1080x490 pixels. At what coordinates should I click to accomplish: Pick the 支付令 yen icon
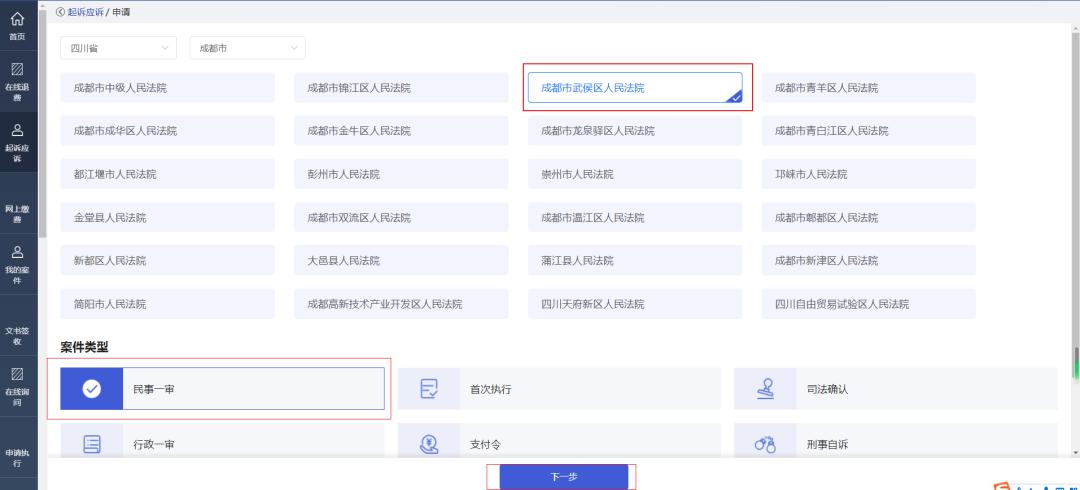click(x=429, y=445)
